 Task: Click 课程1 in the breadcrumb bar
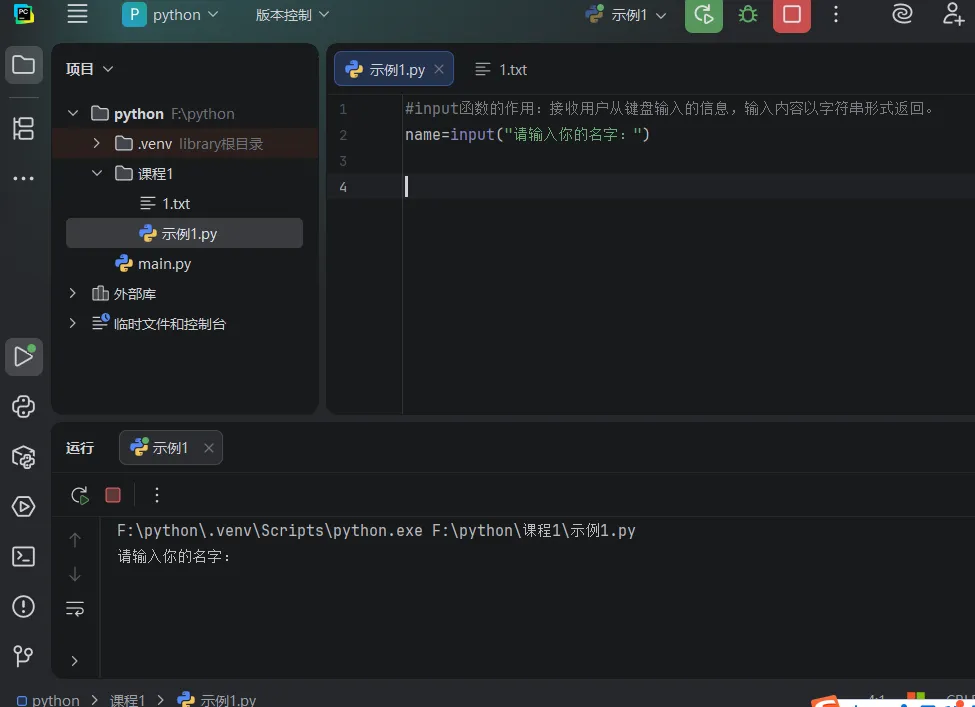pos(127,700)
